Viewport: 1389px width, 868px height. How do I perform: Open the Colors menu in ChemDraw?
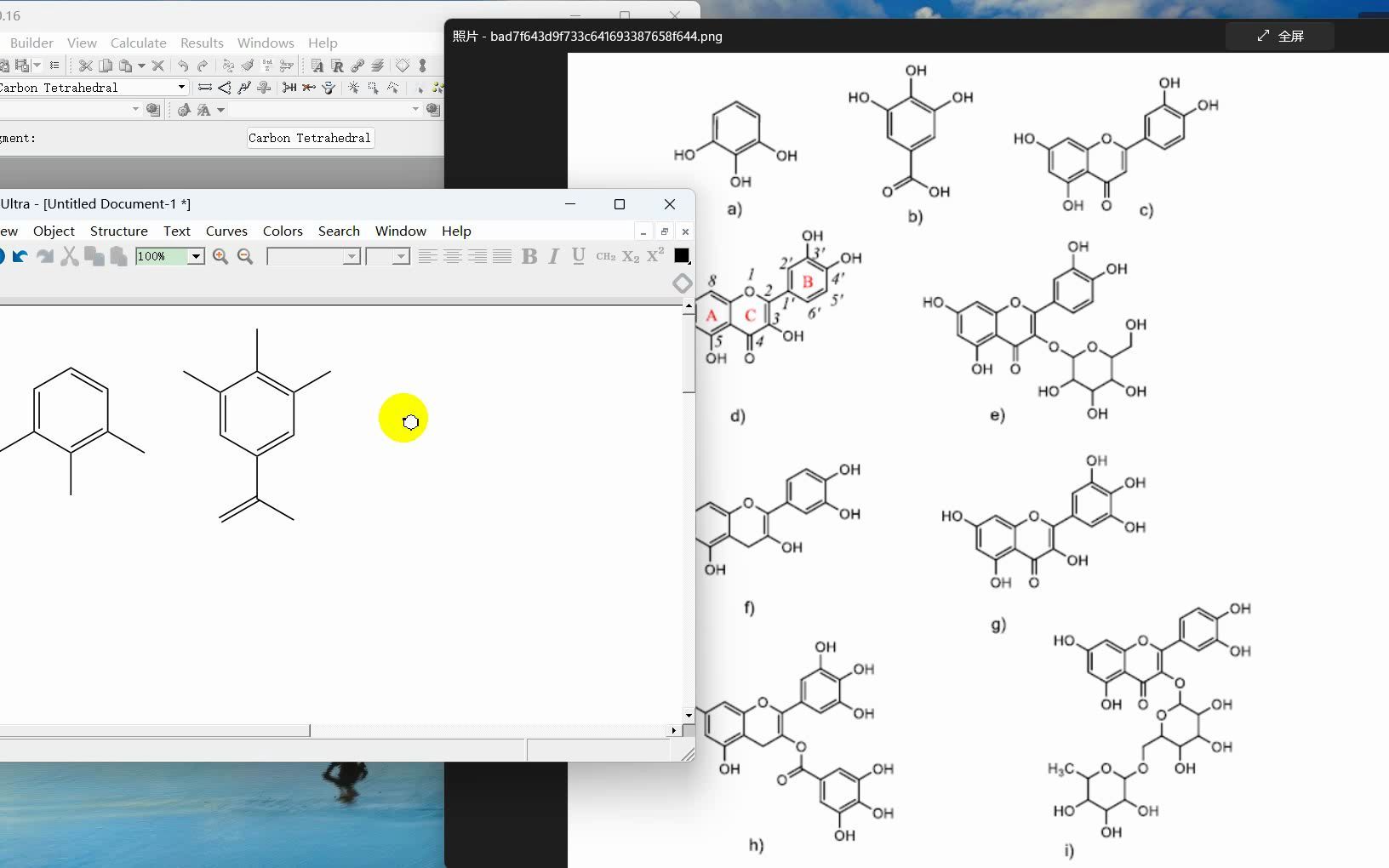pyautogui.click(x=282, y=231)
